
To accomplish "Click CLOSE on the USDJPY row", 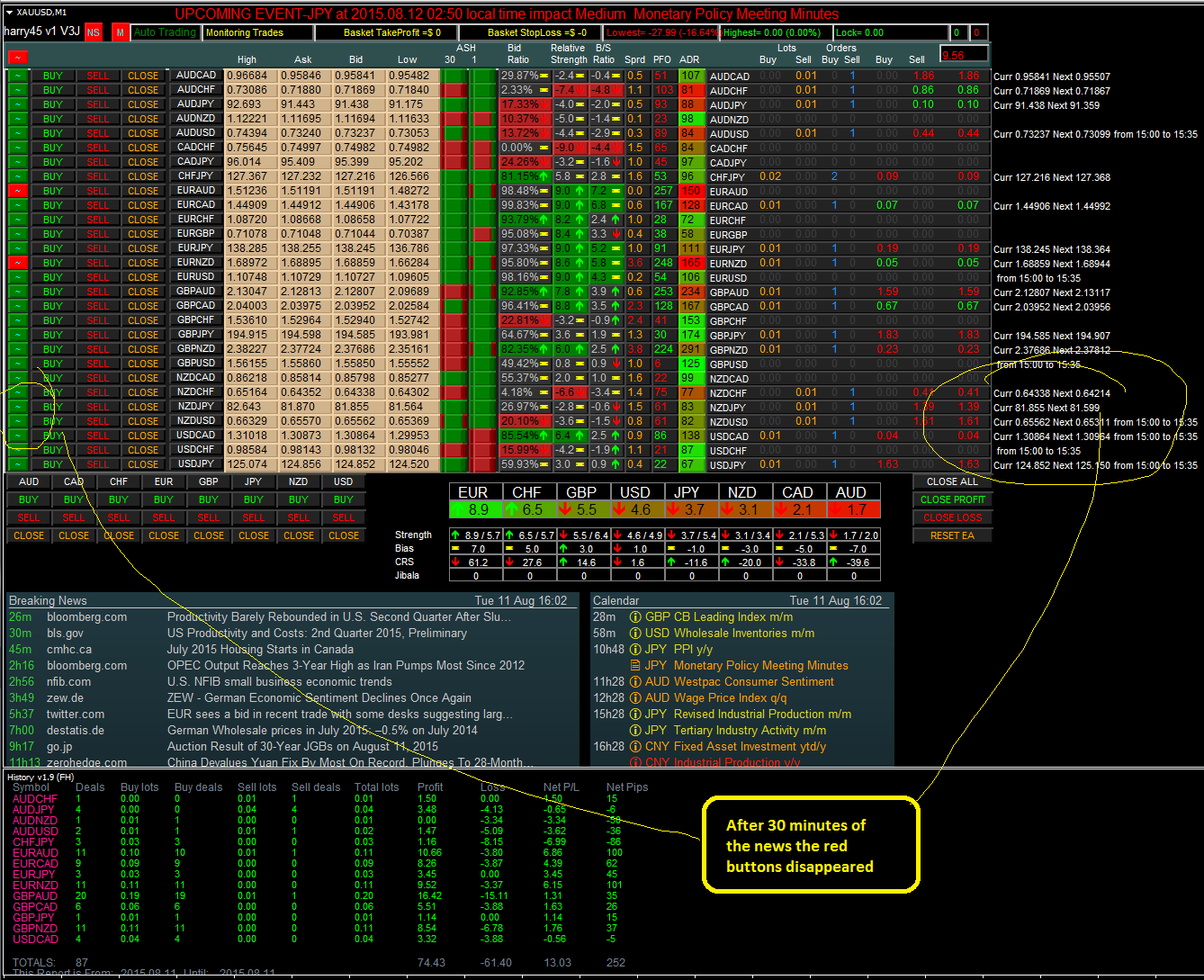I will [x=143, y=464].
